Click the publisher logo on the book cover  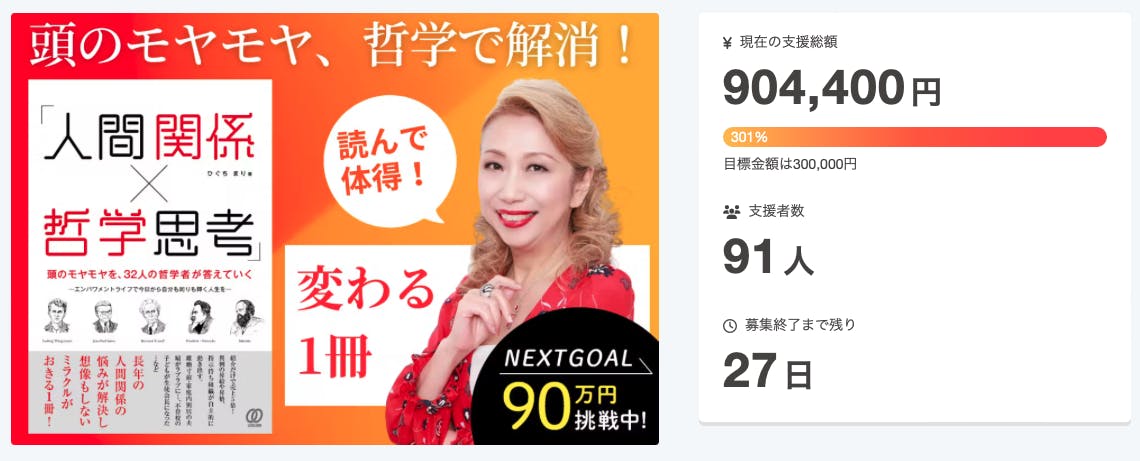point(254,417)
